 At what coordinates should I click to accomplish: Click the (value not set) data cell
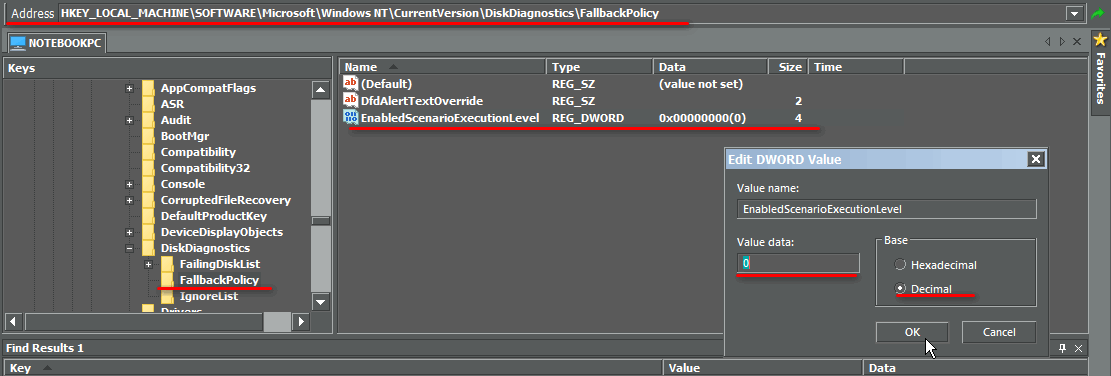(700, 84)
